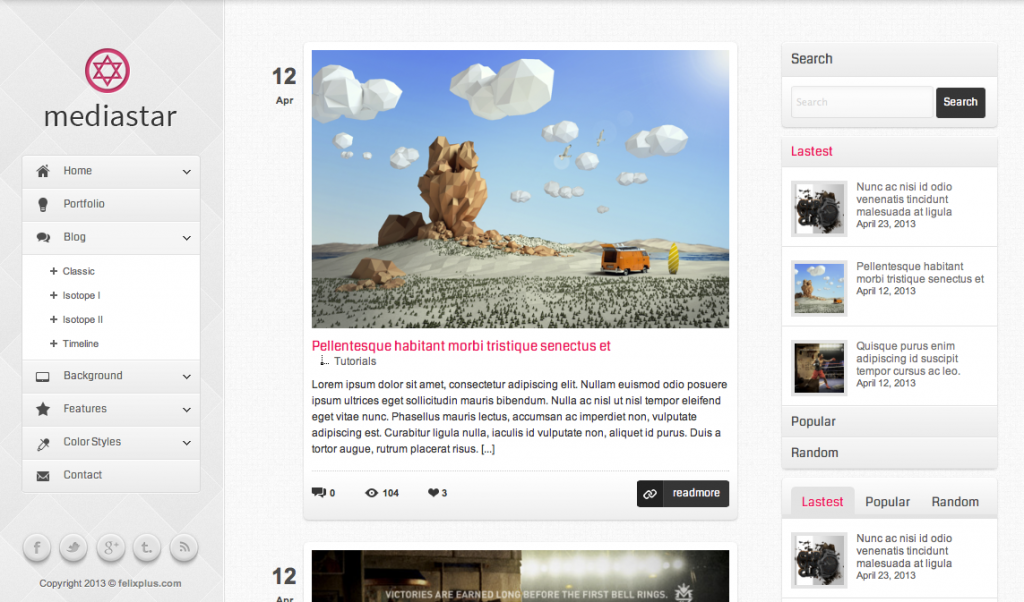Expand the Home menu chevron

click(x=186, y=172)
